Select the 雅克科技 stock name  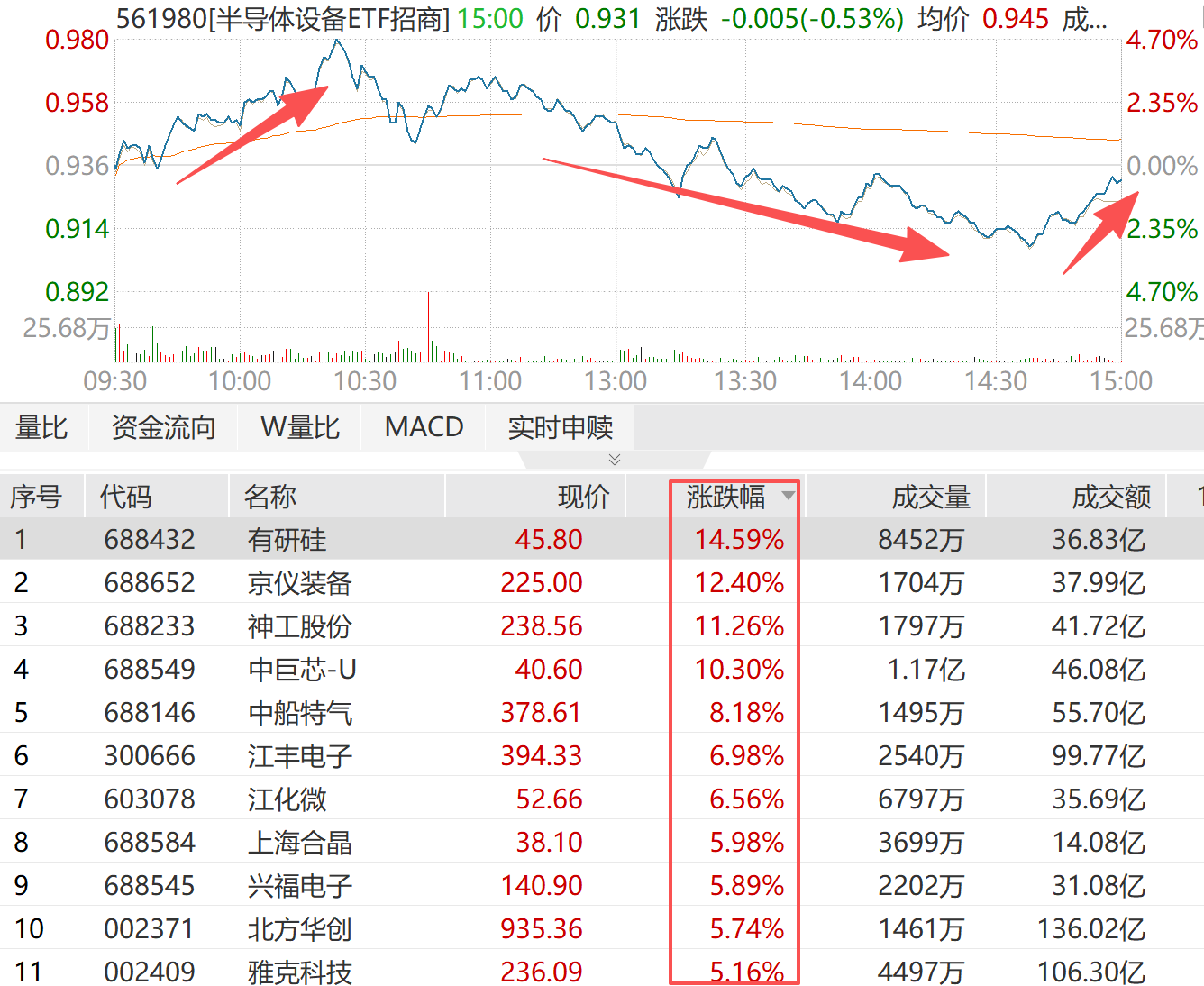(299, 972)
